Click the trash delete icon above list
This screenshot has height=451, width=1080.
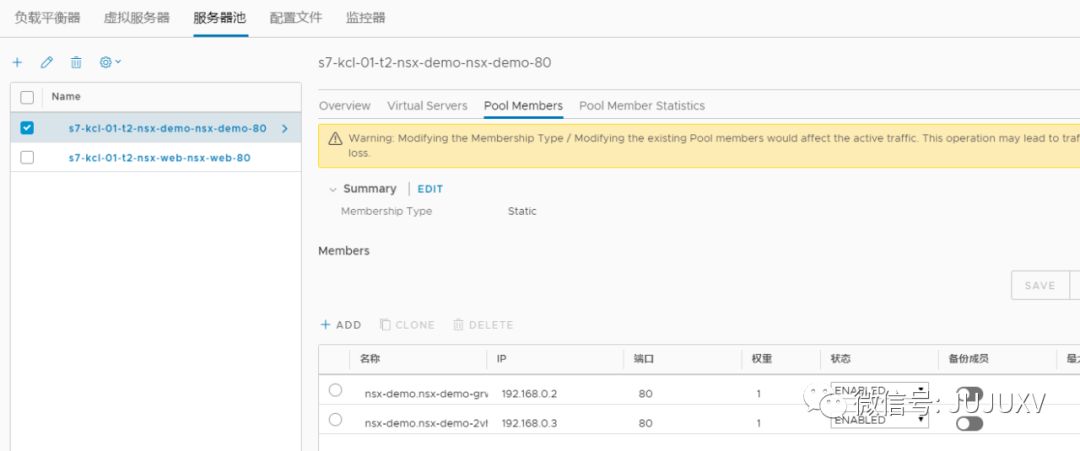click(x=76, y=62)
